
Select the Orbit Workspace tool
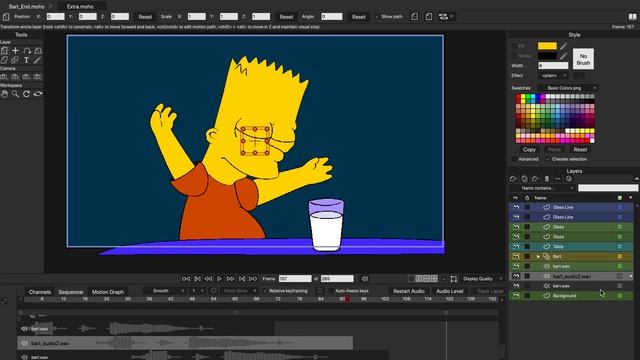click(x=38, y=94)
